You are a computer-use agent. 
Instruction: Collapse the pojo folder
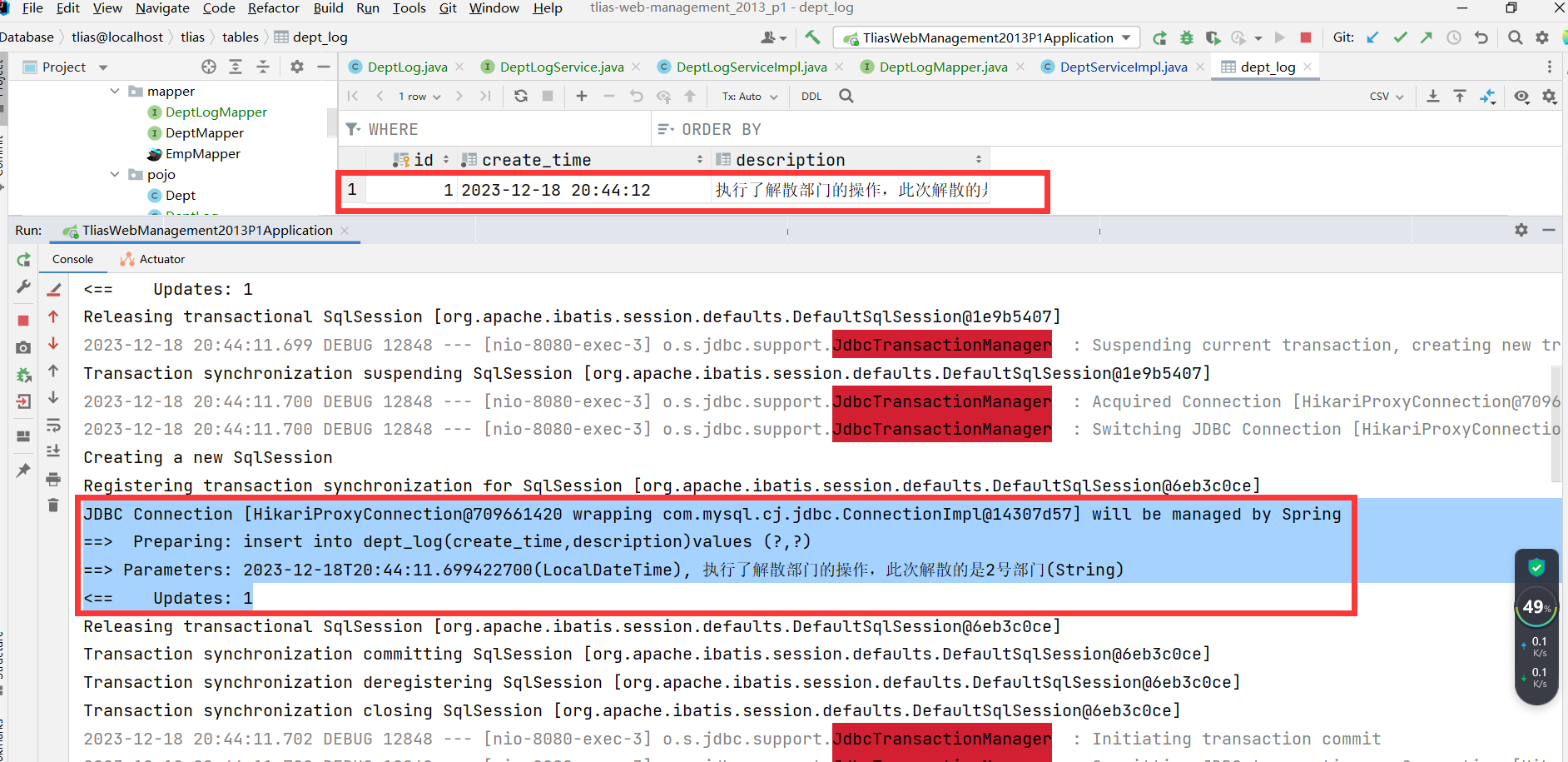coord(115,174)
